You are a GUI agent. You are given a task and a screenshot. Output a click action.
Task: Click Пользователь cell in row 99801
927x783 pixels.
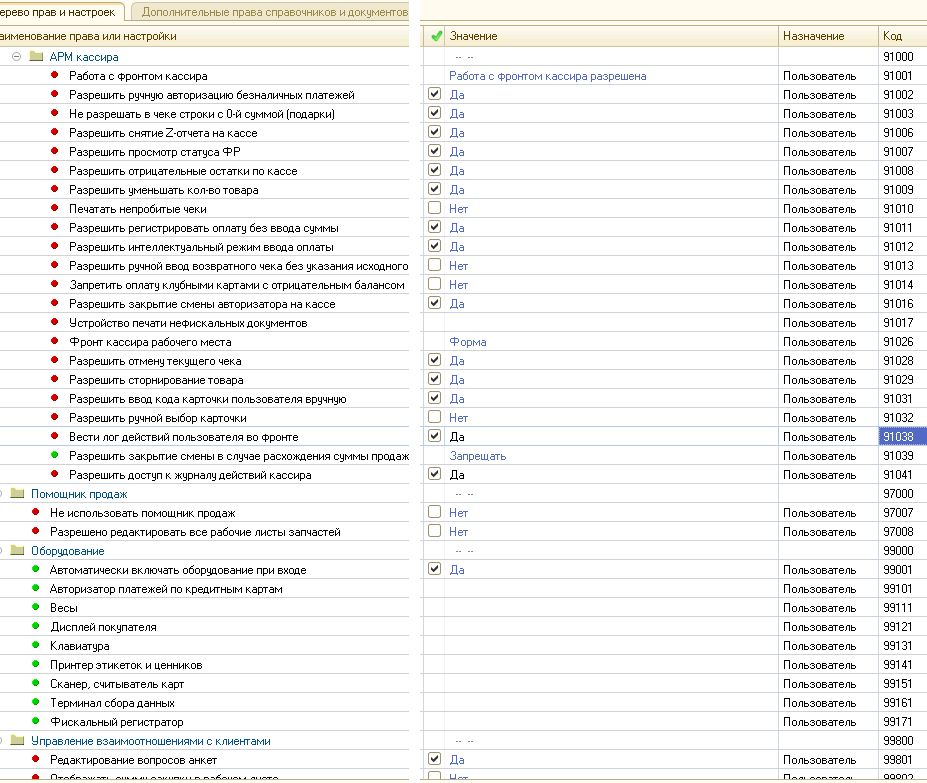[828, 760]
